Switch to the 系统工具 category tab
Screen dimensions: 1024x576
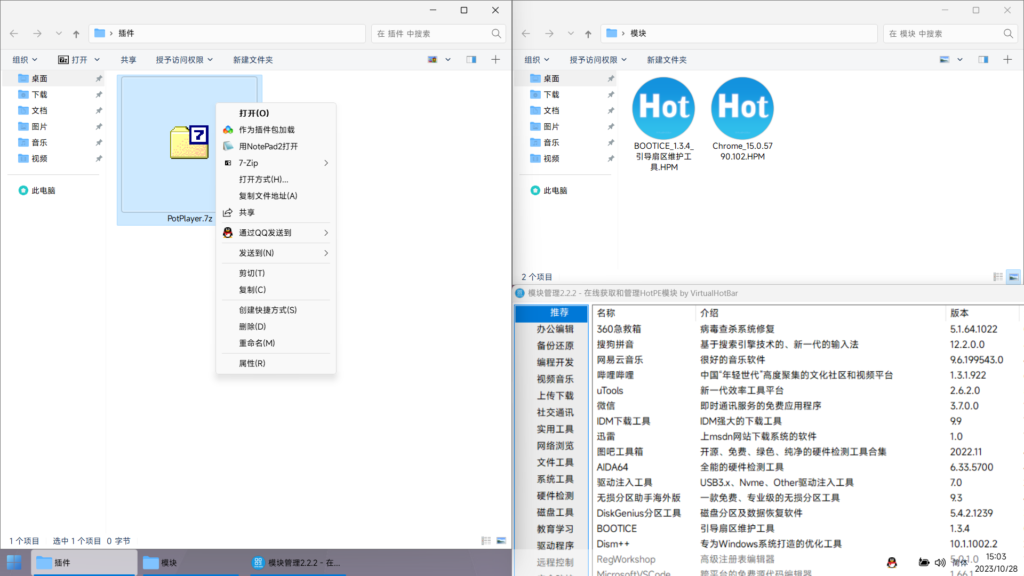552,479
